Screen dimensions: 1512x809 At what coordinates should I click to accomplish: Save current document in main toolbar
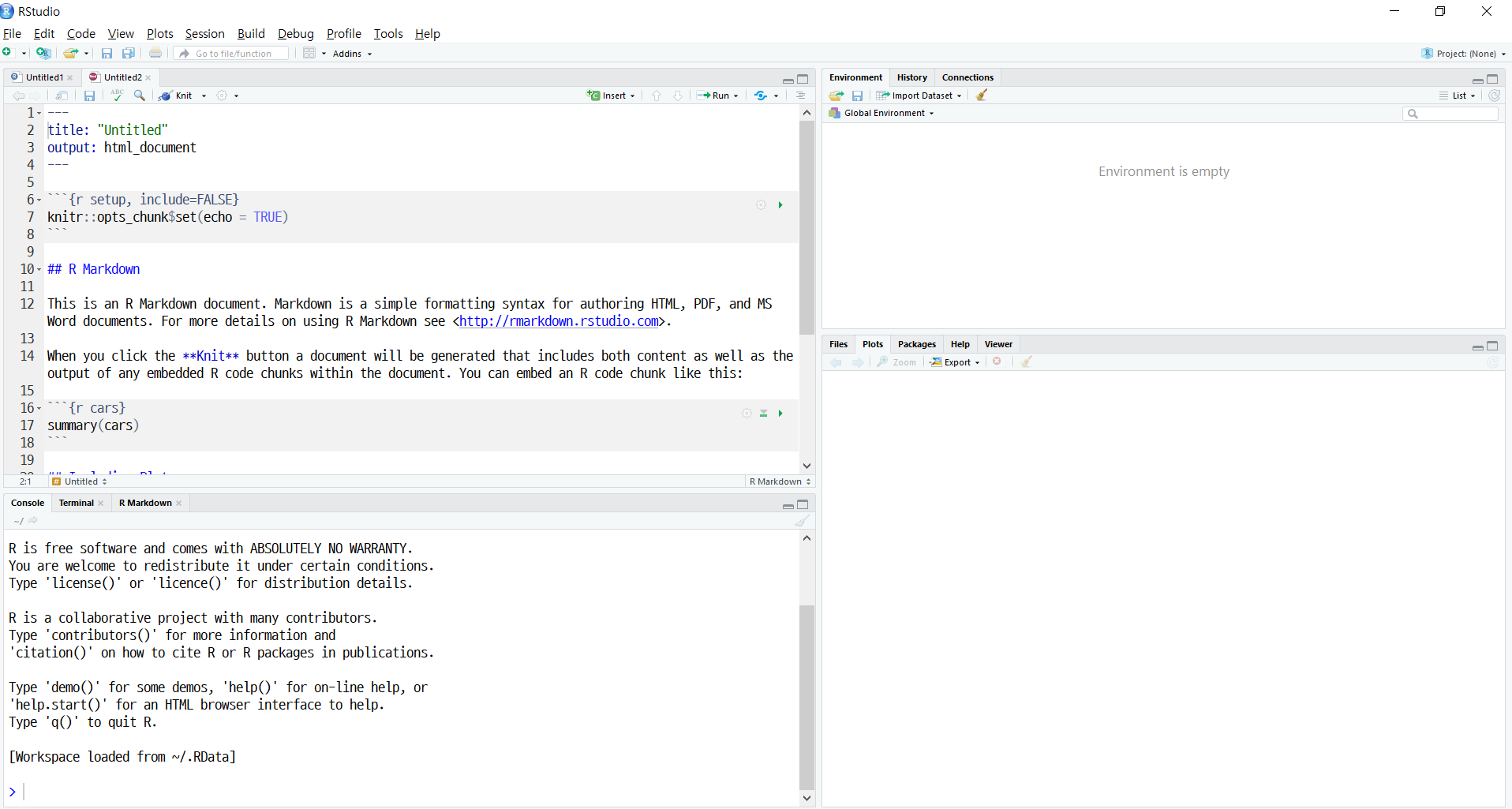tap(107, 53)
